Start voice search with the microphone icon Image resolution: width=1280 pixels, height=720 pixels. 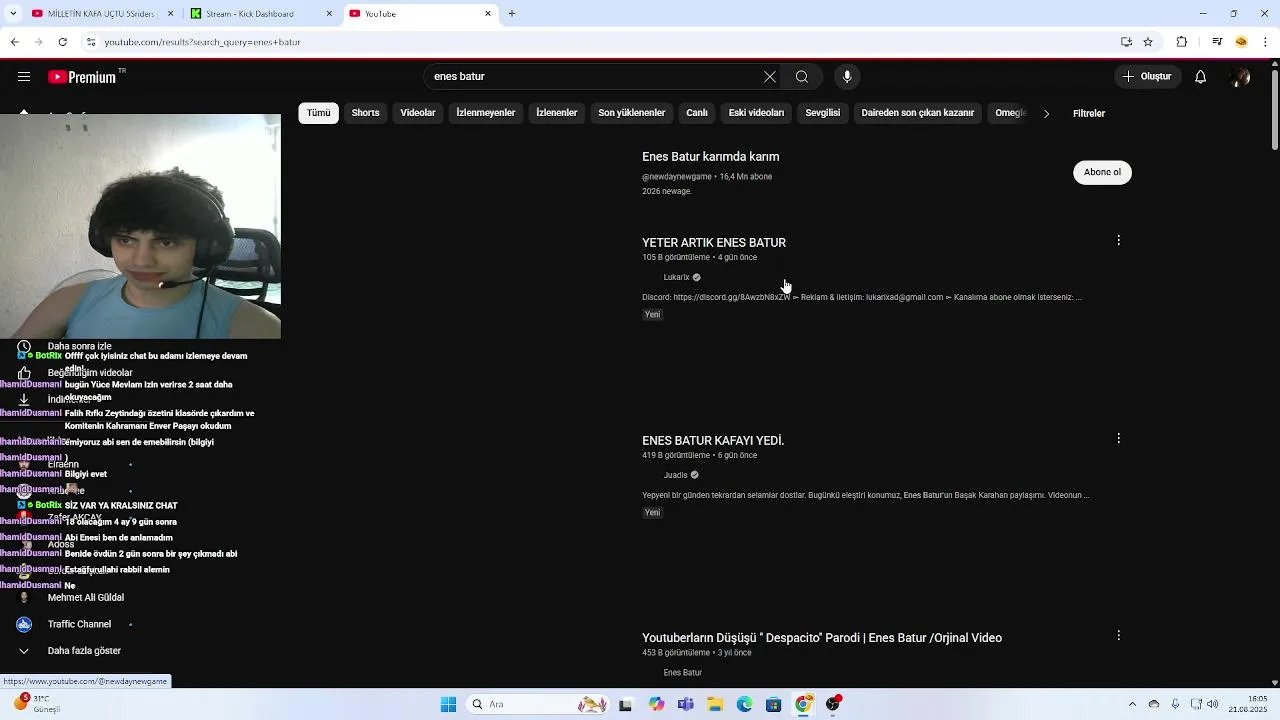(847, 77)
